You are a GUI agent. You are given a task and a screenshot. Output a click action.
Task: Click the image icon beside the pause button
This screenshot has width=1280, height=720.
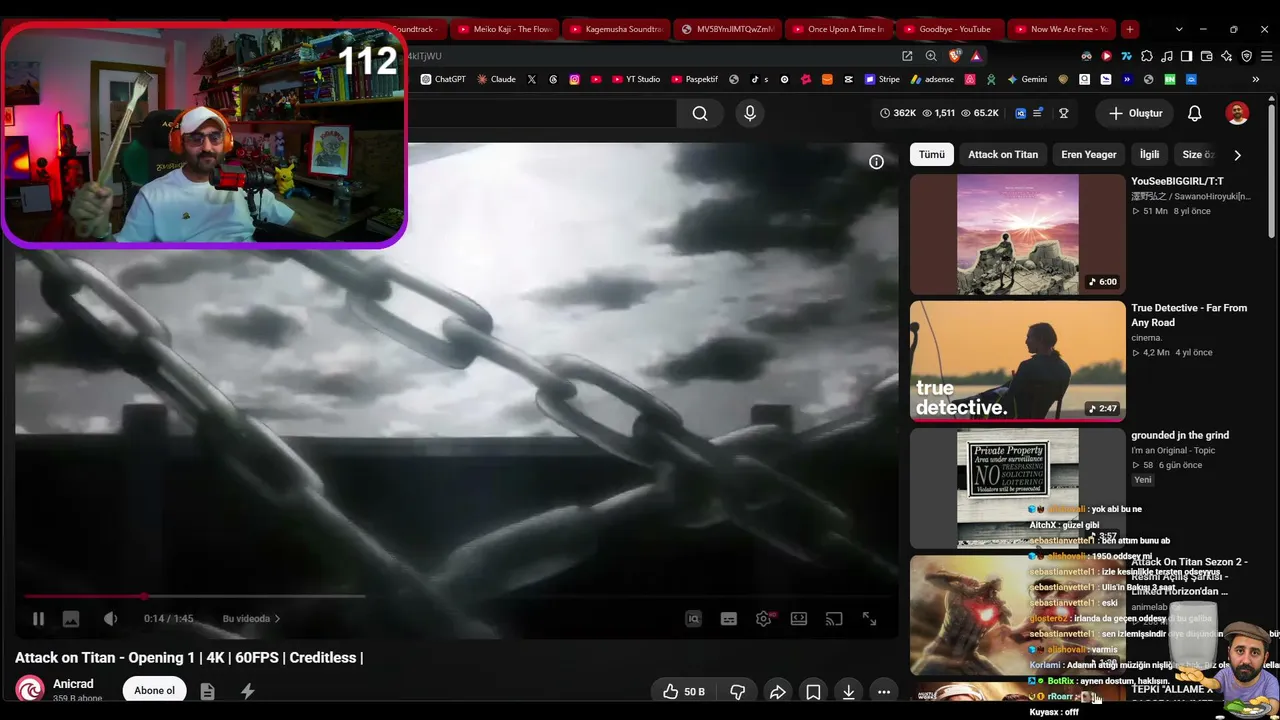pyautogui.click(x=71, y=619)
